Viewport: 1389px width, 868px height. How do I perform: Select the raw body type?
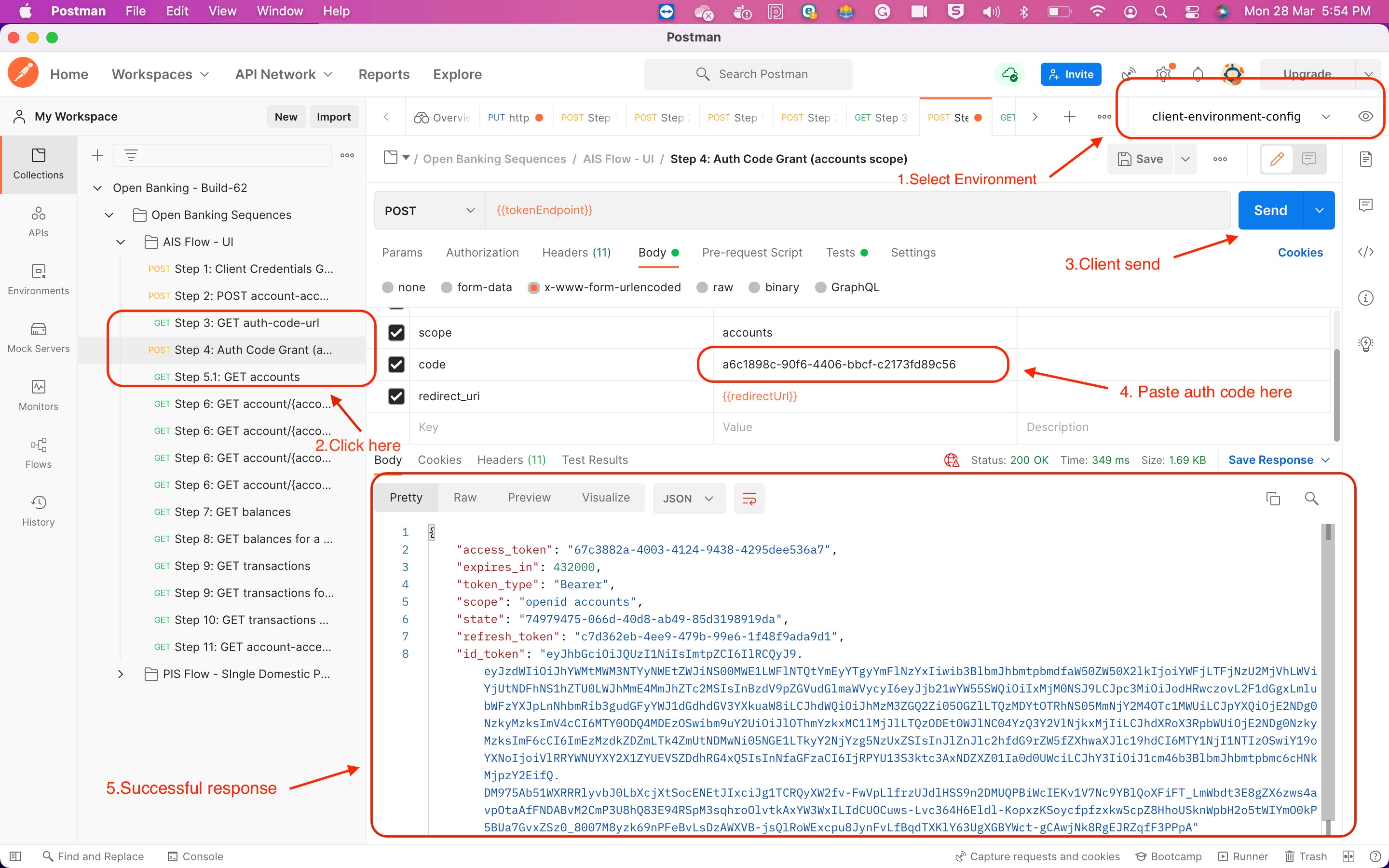pyautogui.click(x=702, y=287)
